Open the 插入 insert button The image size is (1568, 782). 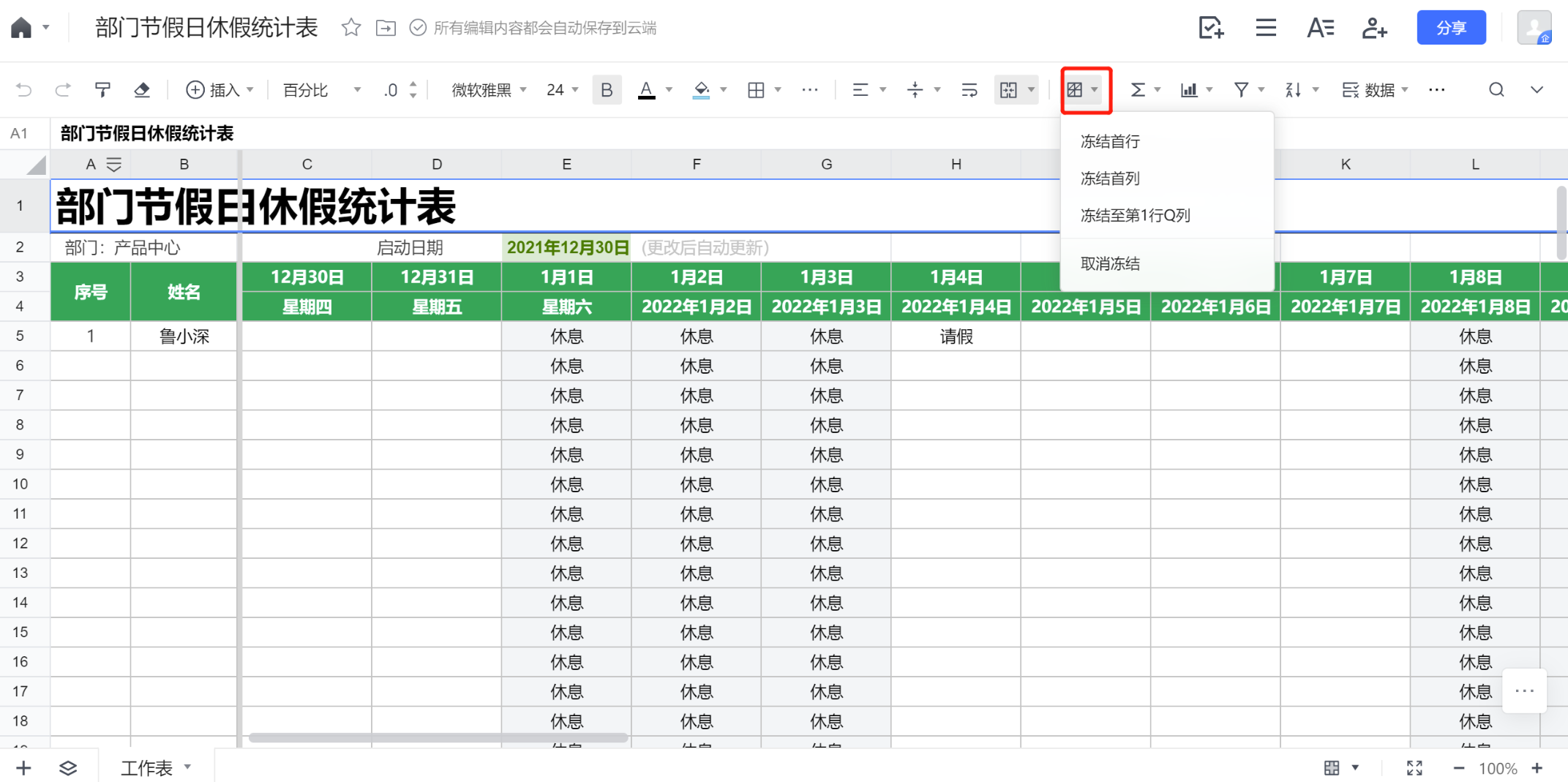pyautogui.click(x=220, y=90)
